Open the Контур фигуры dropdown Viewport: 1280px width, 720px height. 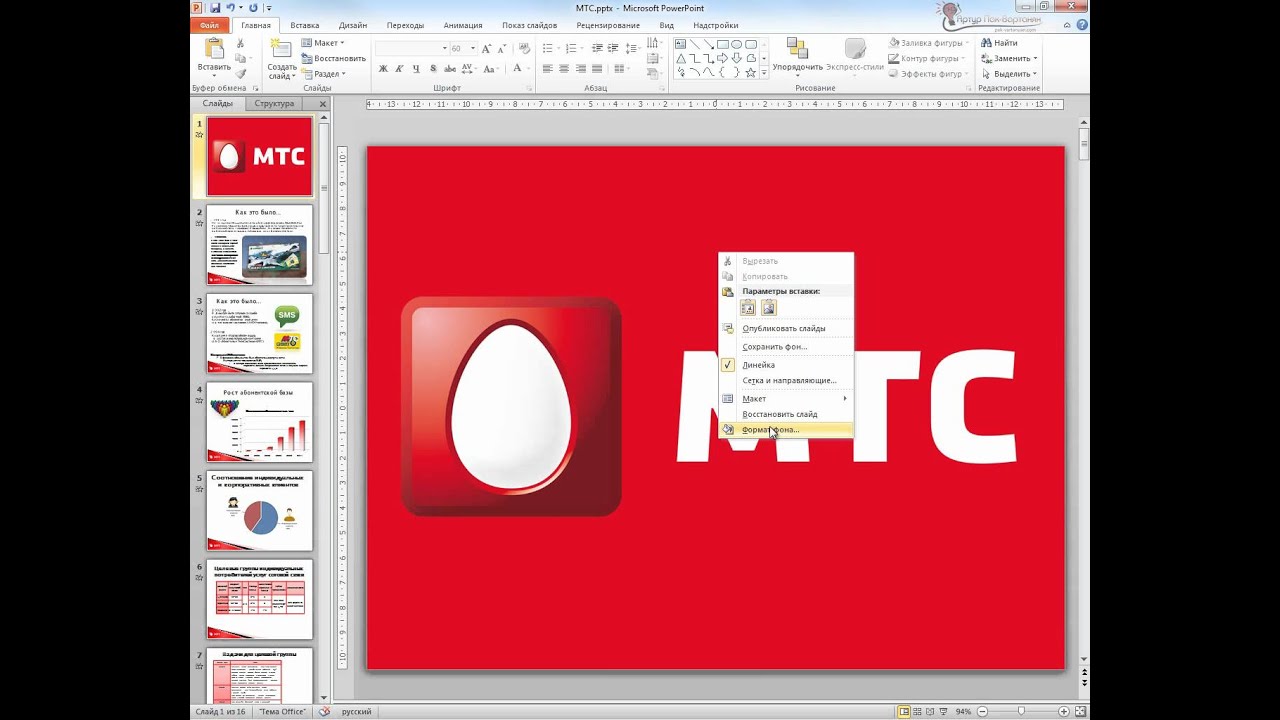point(927,58)
